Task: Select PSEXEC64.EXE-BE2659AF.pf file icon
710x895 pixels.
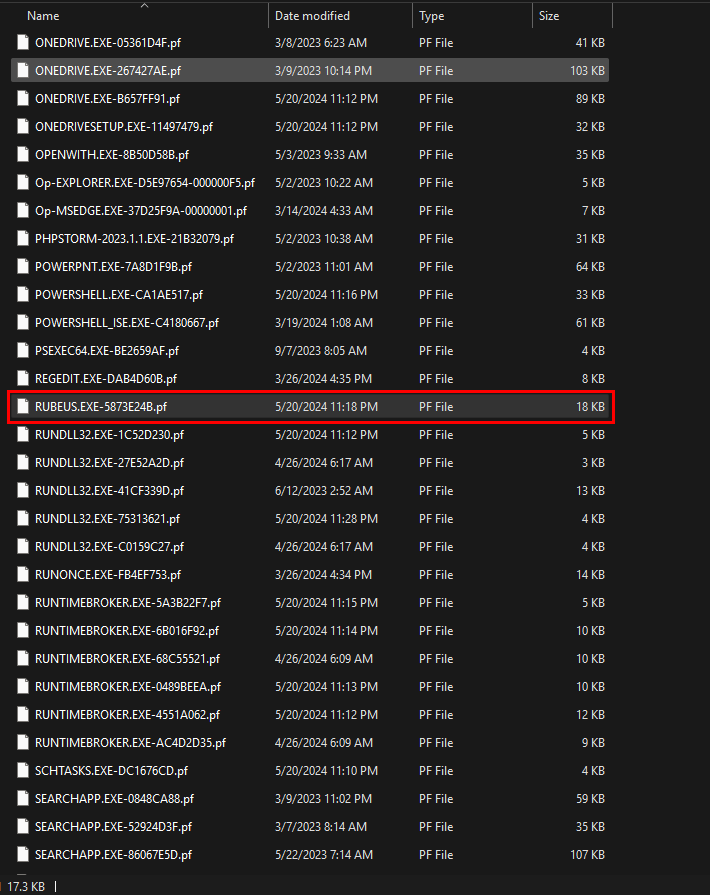Action: (x=23, y=350)
